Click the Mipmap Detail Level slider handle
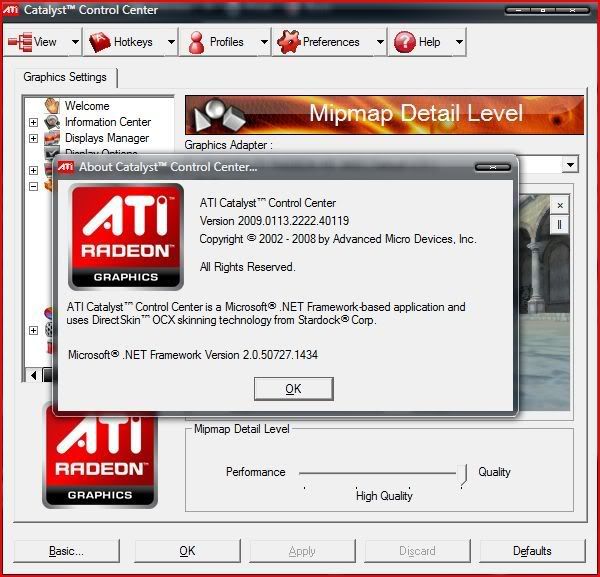The height and width of the screenshot is (577, 600). tap(462, 473)
